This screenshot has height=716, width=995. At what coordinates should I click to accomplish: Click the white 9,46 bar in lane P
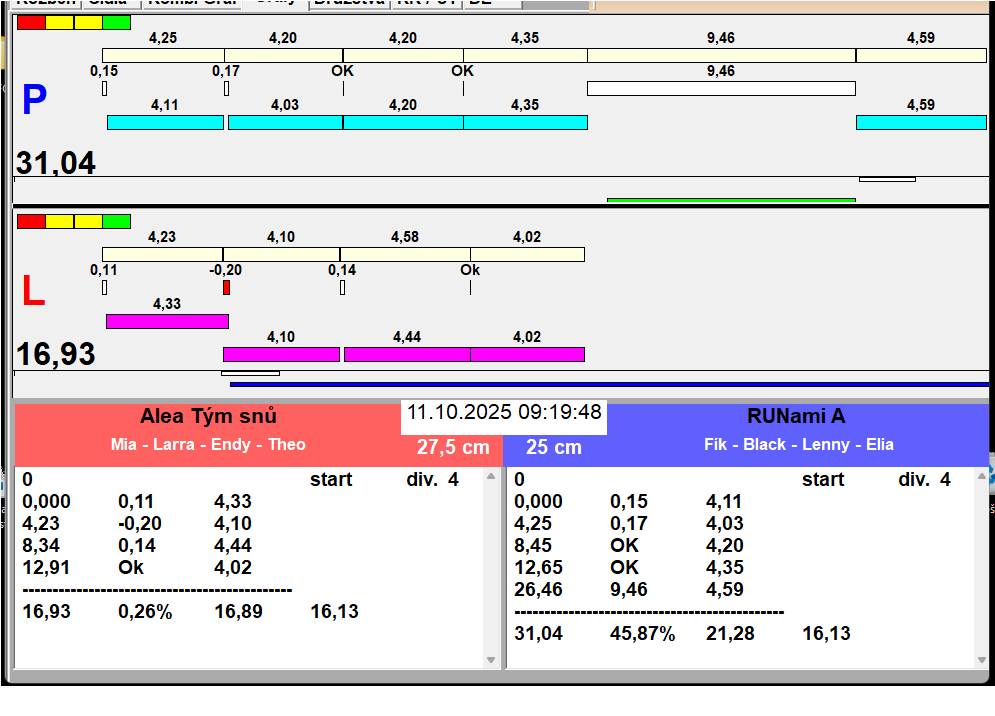720,88
